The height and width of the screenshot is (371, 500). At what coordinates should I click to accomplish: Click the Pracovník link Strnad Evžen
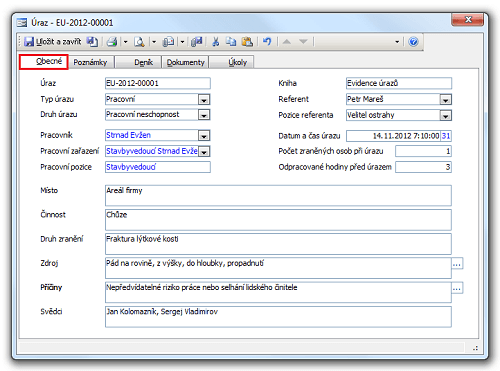point(128,135)
